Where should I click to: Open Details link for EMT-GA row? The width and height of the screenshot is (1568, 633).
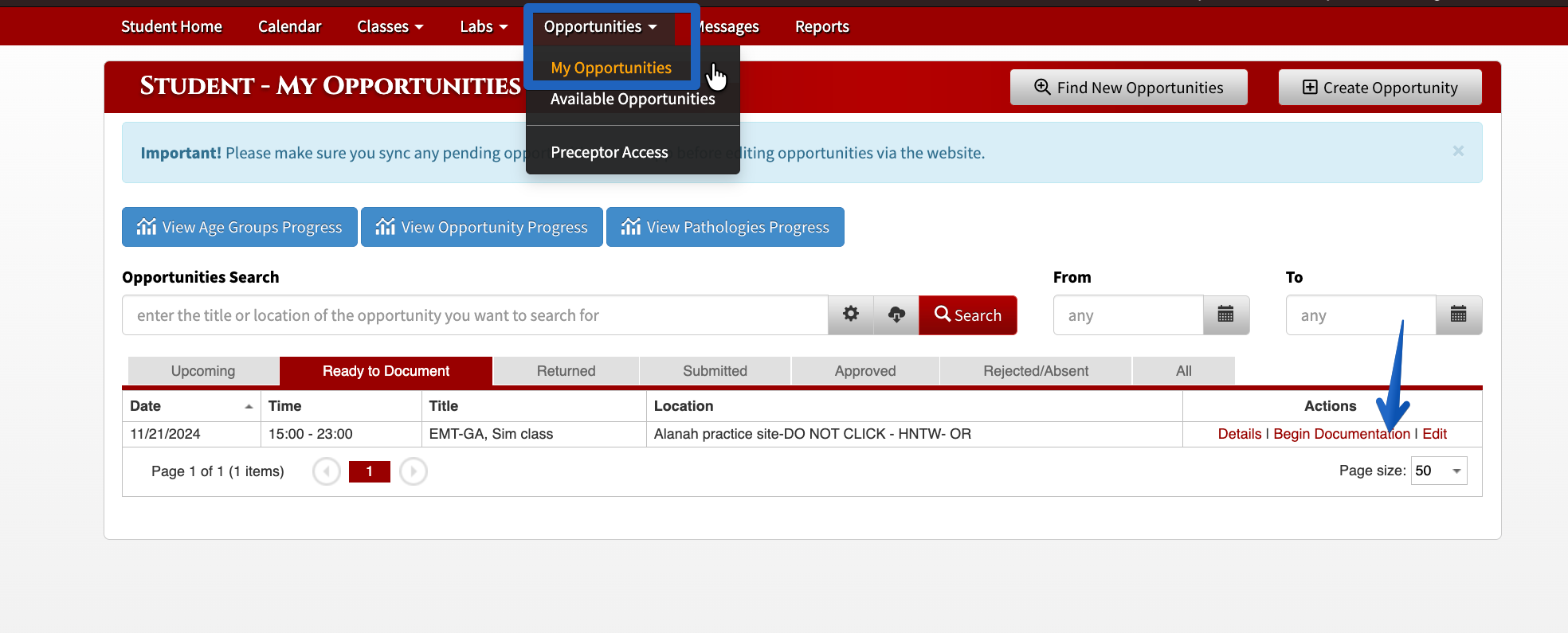pyautogui.click(x=1240, y=434)
